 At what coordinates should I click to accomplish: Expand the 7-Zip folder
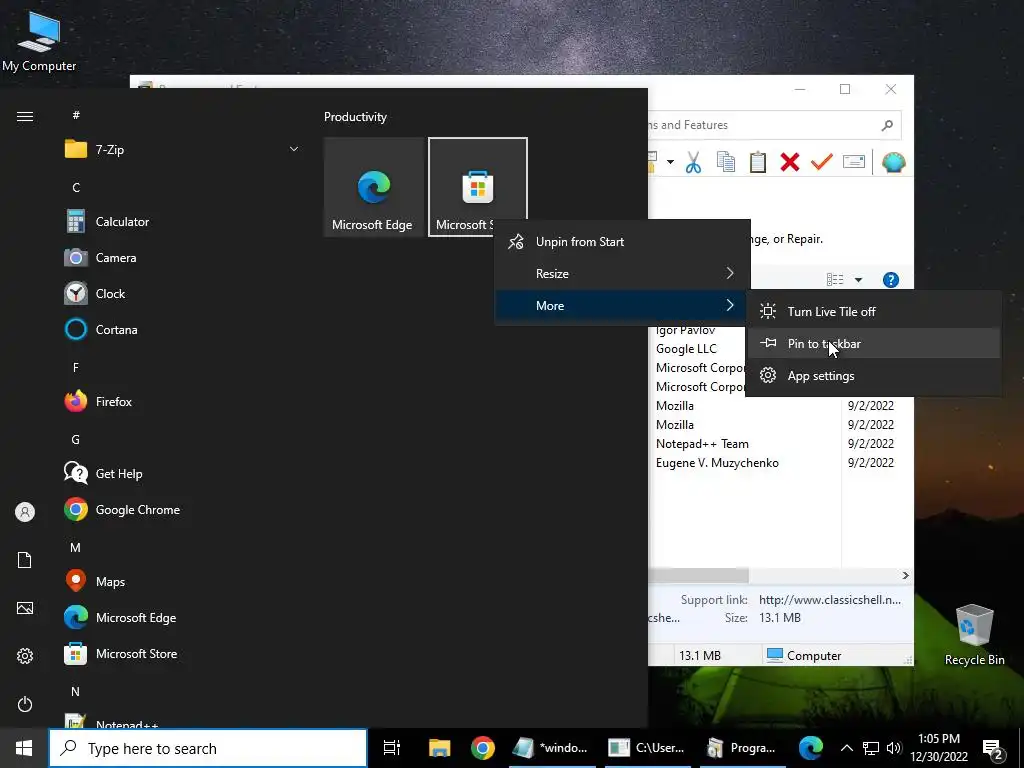click(x=293, y=150)
